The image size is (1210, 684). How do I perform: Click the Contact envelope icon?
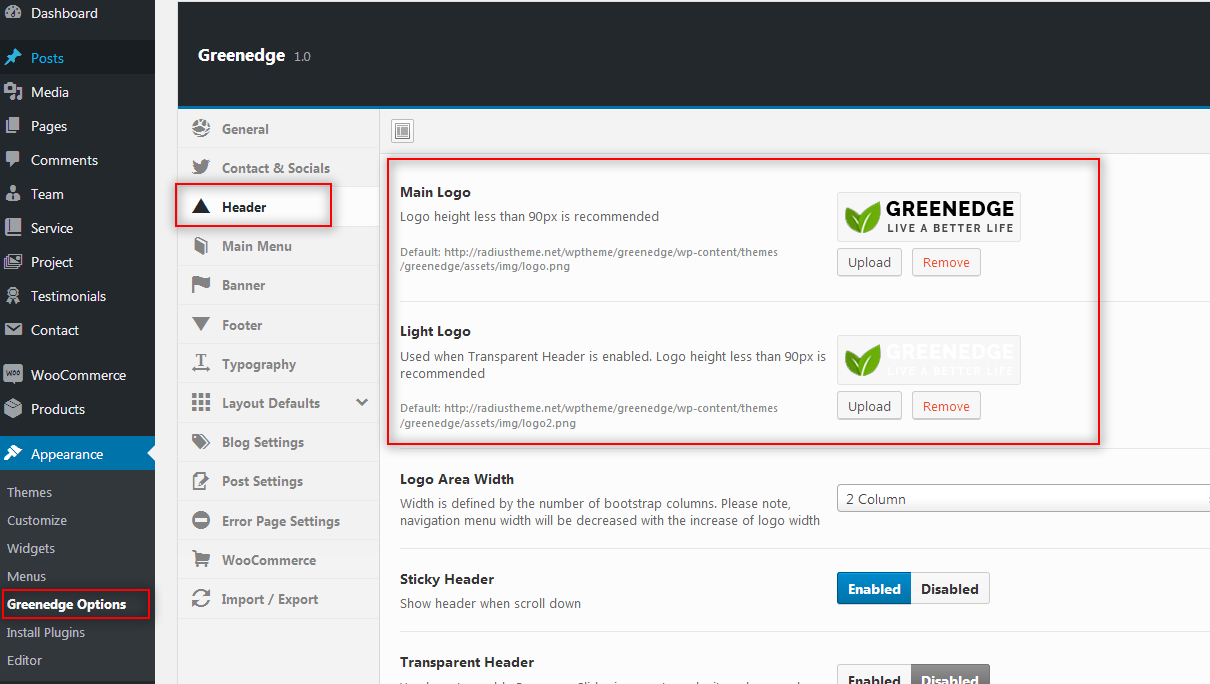click(13, 330)
